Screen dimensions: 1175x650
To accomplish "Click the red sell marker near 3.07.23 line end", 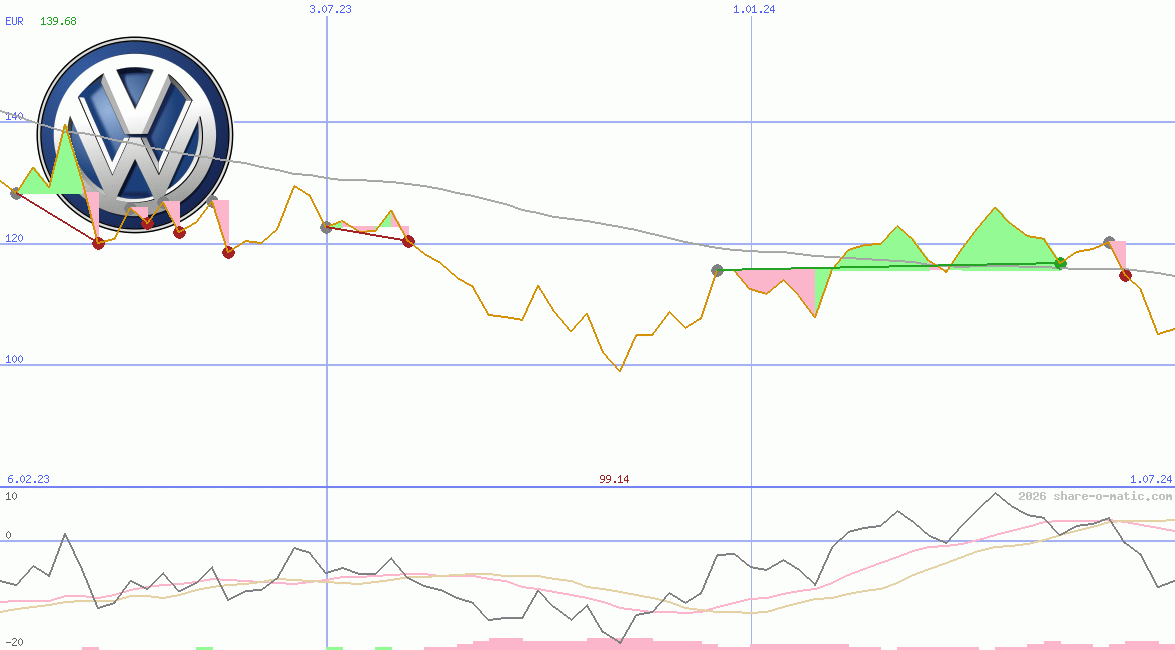I will click(408, 241).
